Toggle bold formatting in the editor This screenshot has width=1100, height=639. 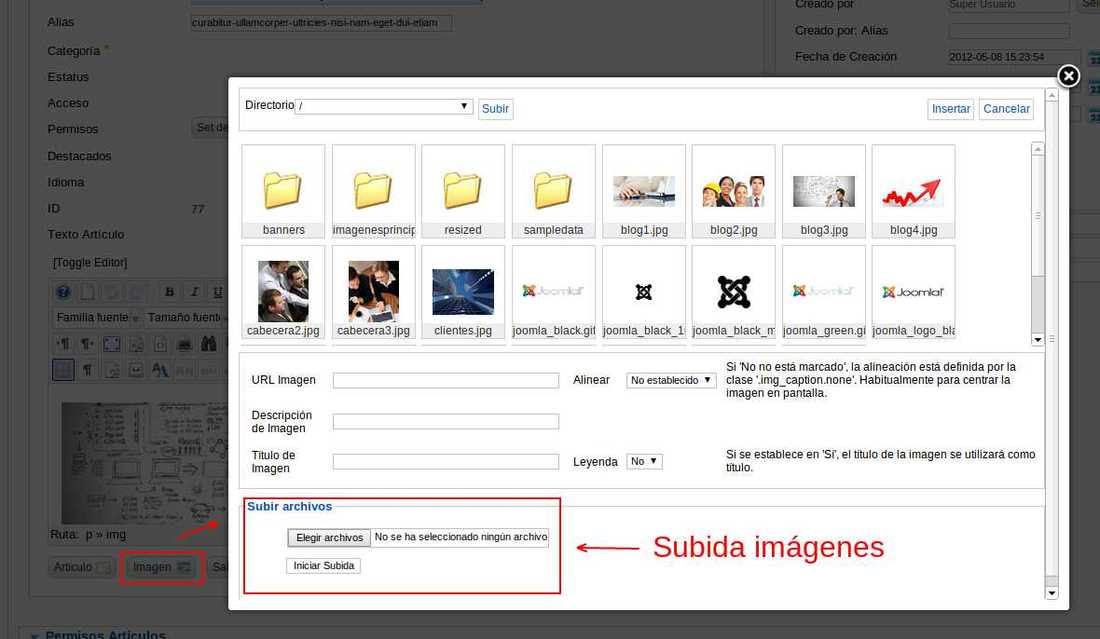169,292
